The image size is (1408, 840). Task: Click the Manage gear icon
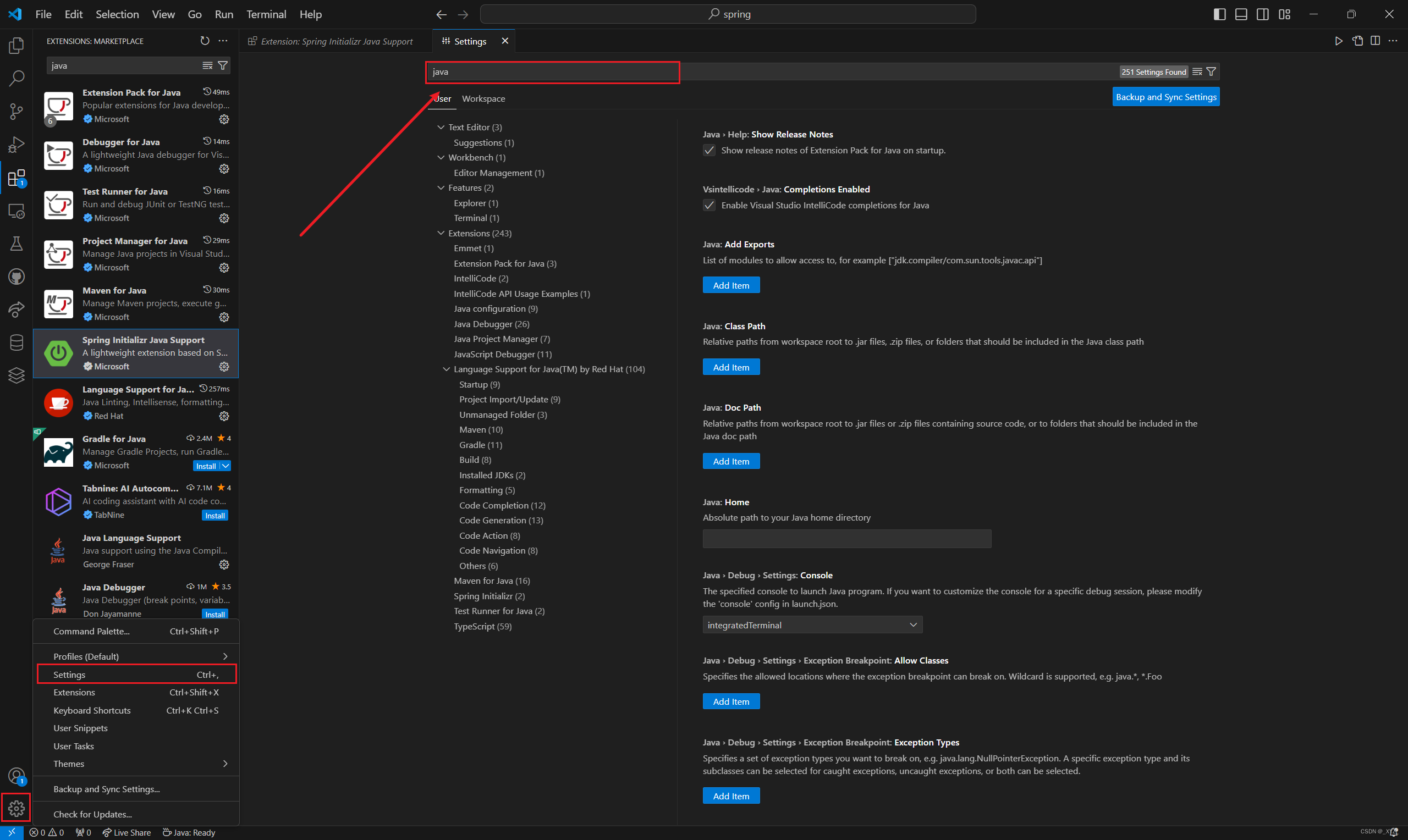click(x=16, y=808)
